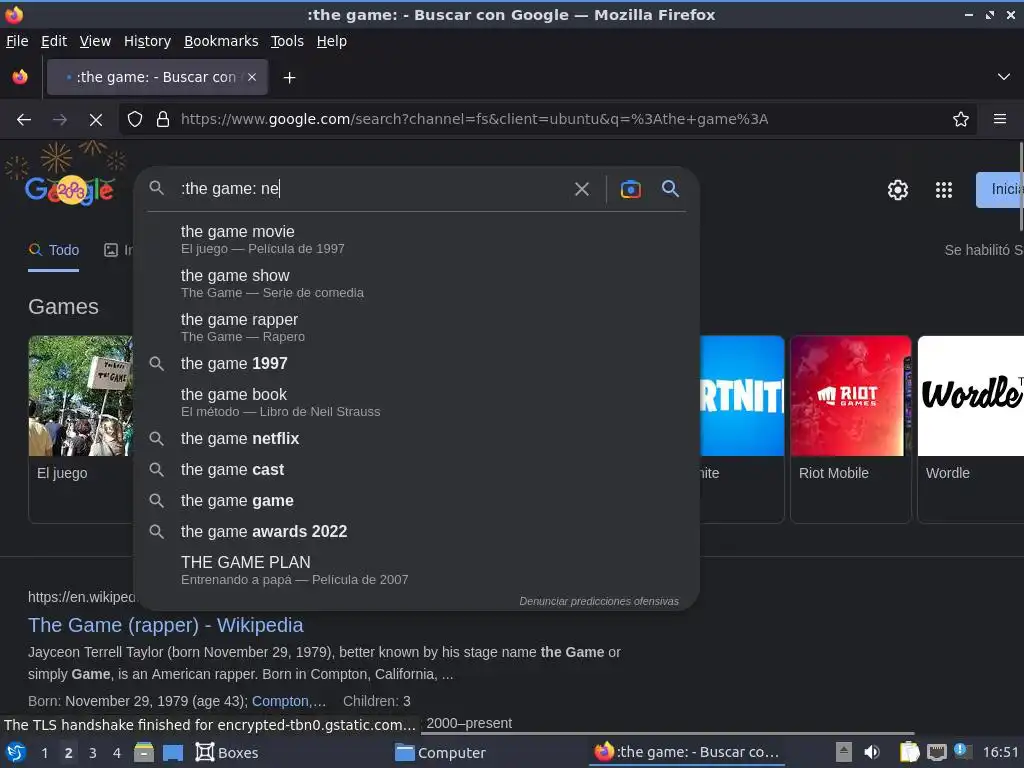Bookmark this page with the star icon
This screenshot has width=1024, height=768.
click(960, 120)
